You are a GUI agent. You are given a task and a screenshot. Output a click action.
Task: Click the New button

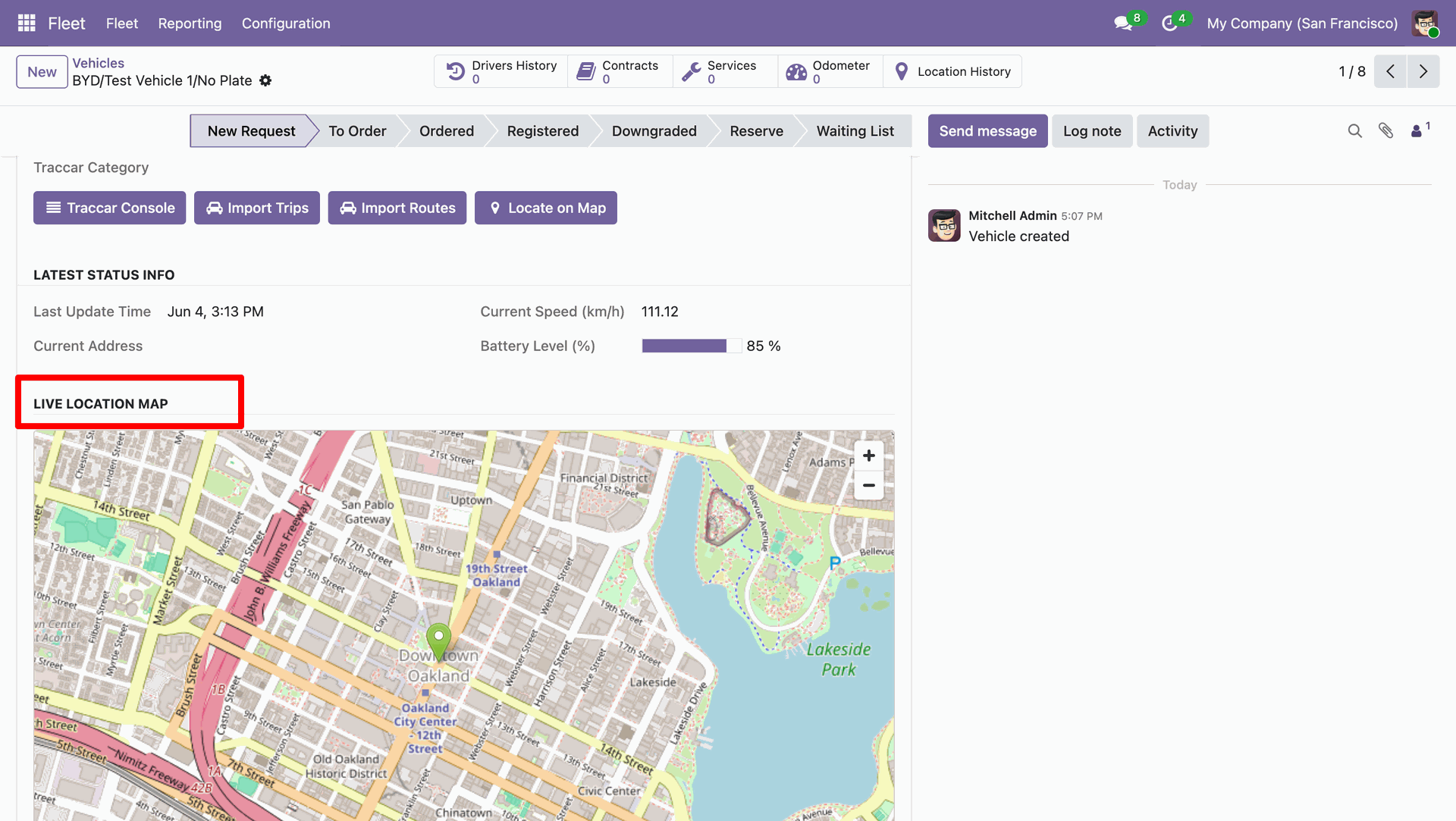coord(42,72)
